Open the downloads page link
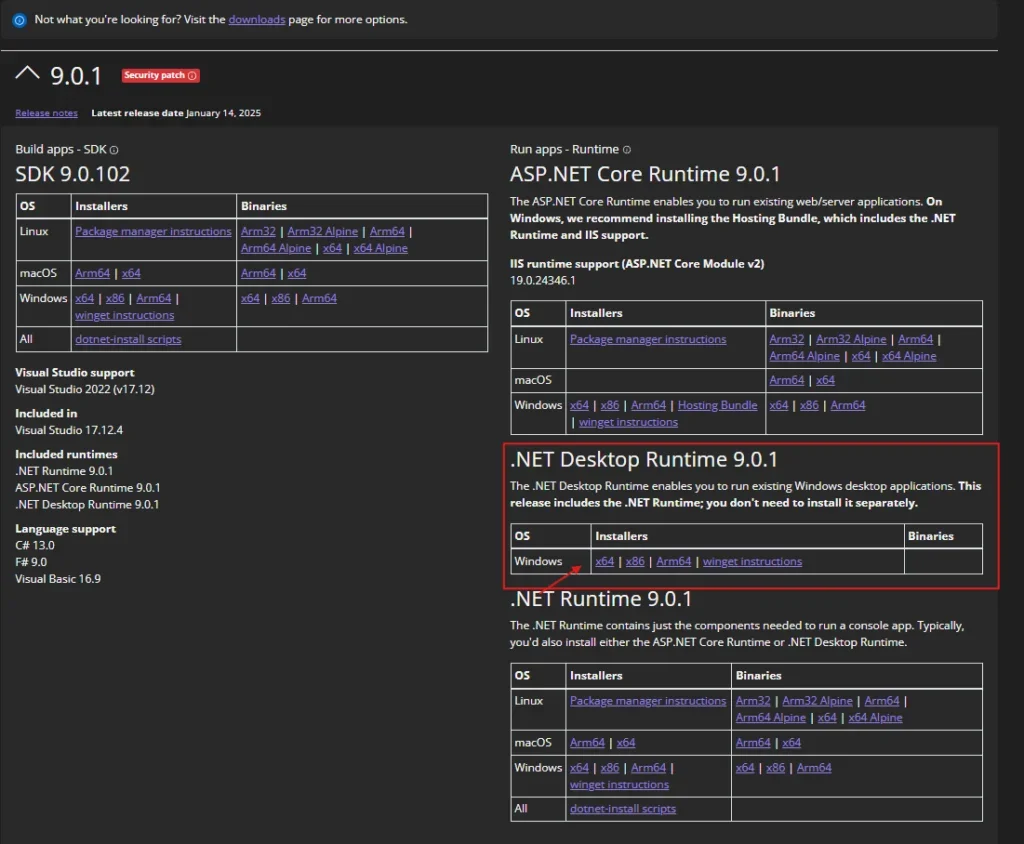The image size is (1024, 844). [x=257, y=18]
